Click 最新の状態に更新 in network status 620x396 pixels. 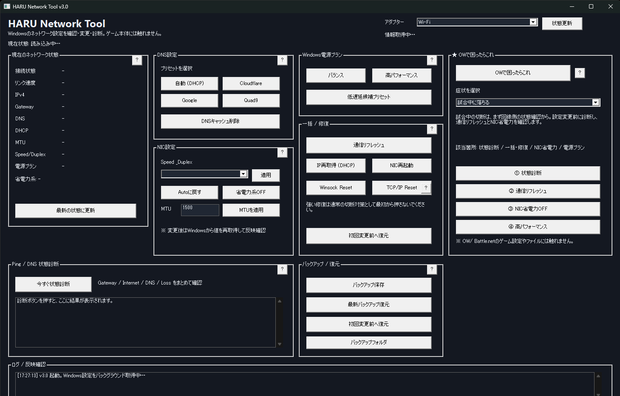(x=76, y=210)
